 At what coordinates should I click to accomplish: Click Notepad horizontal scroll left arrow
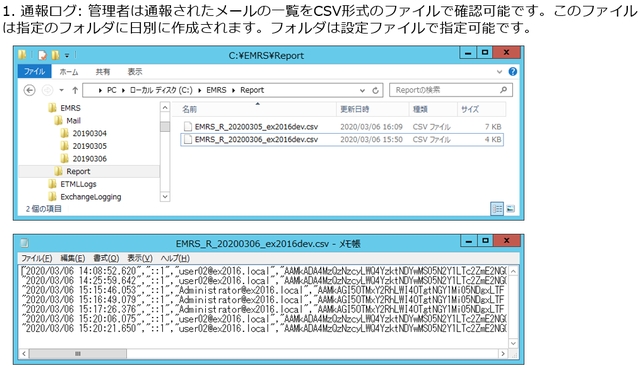[24, 354]
